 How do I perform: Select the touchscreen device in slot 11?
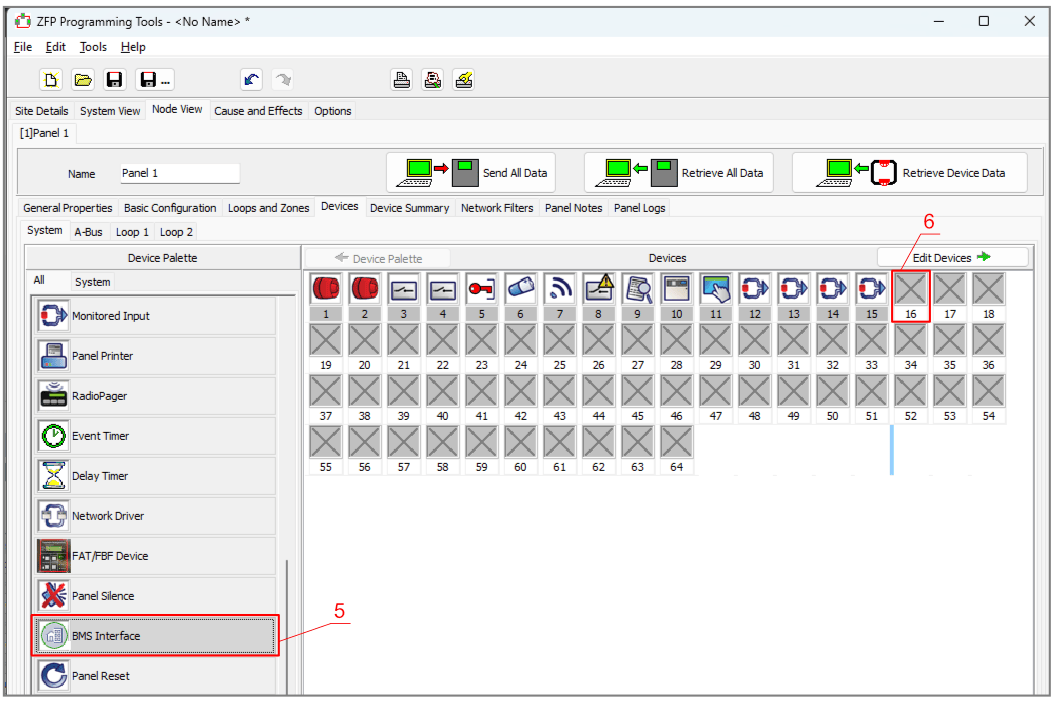point(715,289)
